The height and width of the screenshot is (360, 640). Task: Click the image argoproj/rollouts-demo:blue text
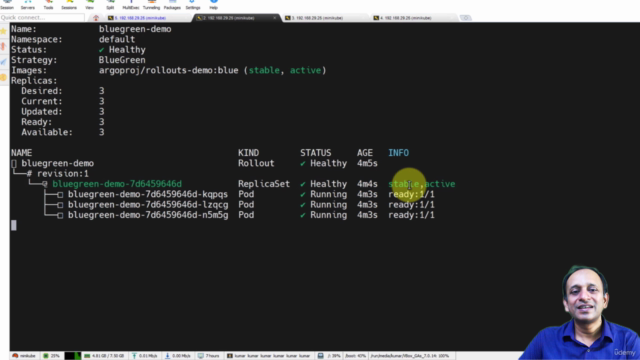click(169, 70)
